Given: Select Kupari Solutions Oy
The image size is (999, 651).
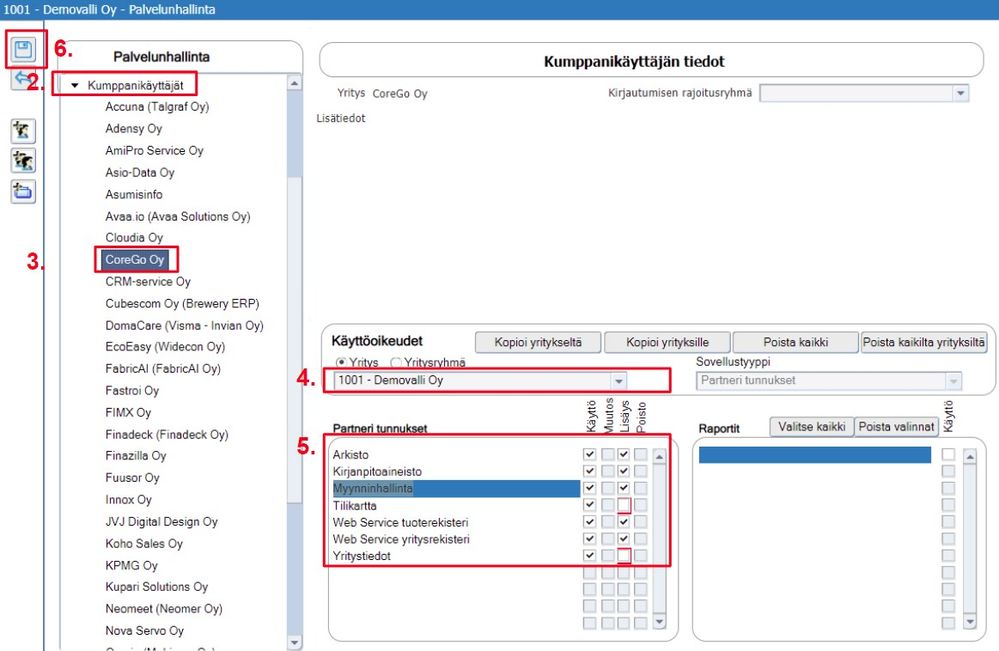Looking at the screenshot, I should (156, 587).
